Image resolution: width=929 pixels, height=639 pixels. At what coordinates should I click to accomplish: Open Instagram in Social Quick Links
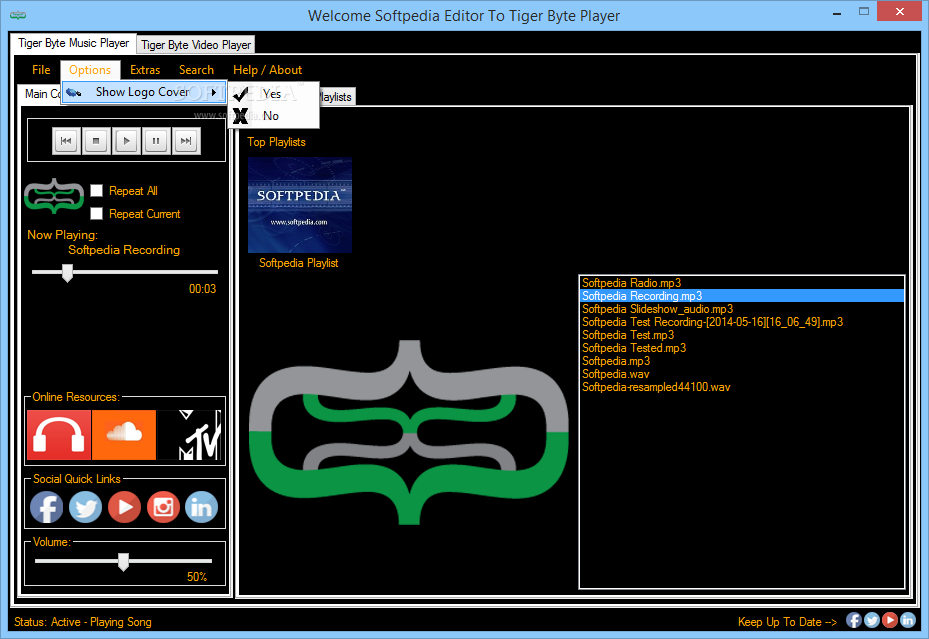[x=163, y=507]
